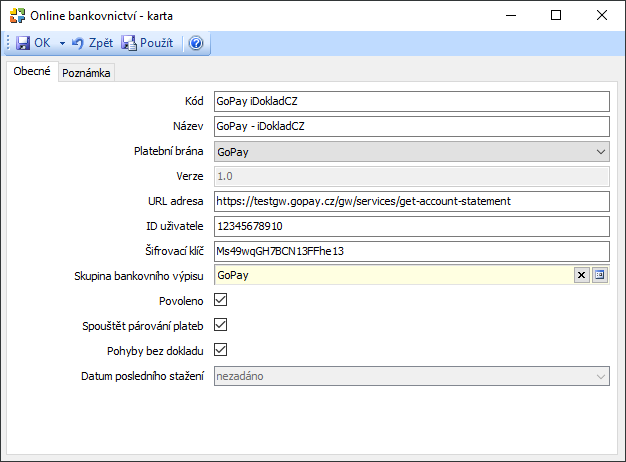Click into the Název input field

(412, 126)
